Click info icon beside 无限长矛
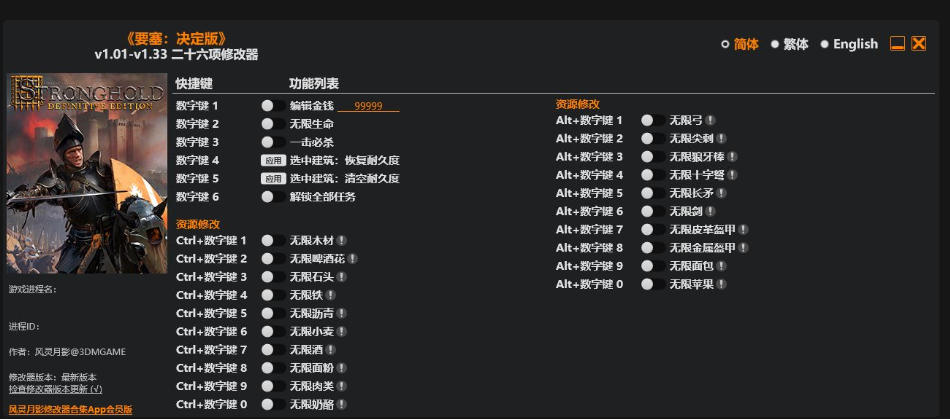This screenshot has width=950, height=419. [721, 193]
